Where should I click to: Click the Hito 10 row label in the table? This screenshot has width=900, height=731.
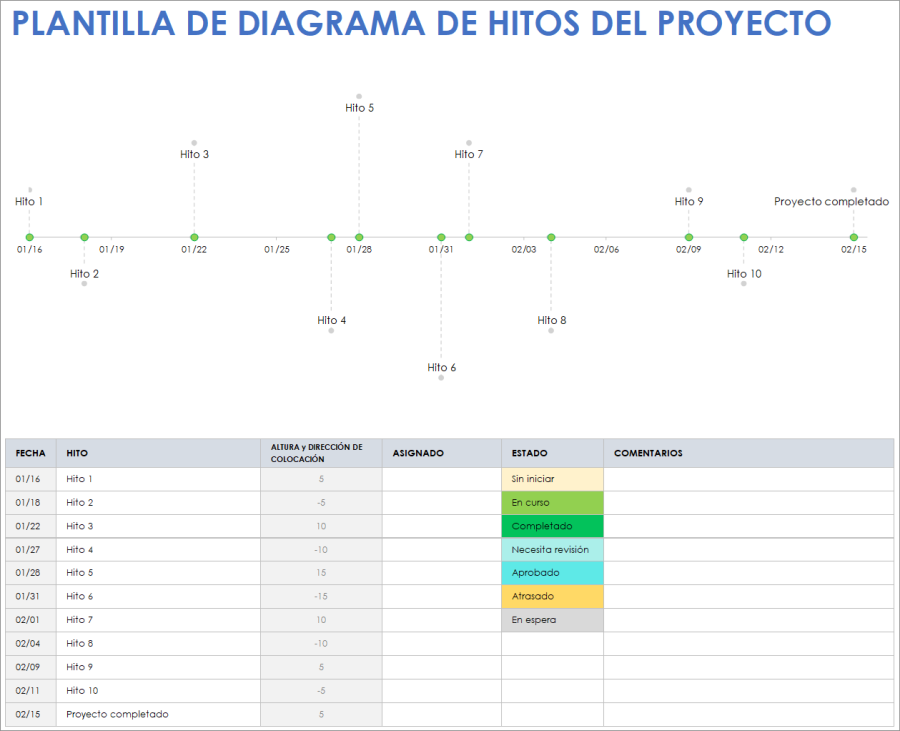79,690
